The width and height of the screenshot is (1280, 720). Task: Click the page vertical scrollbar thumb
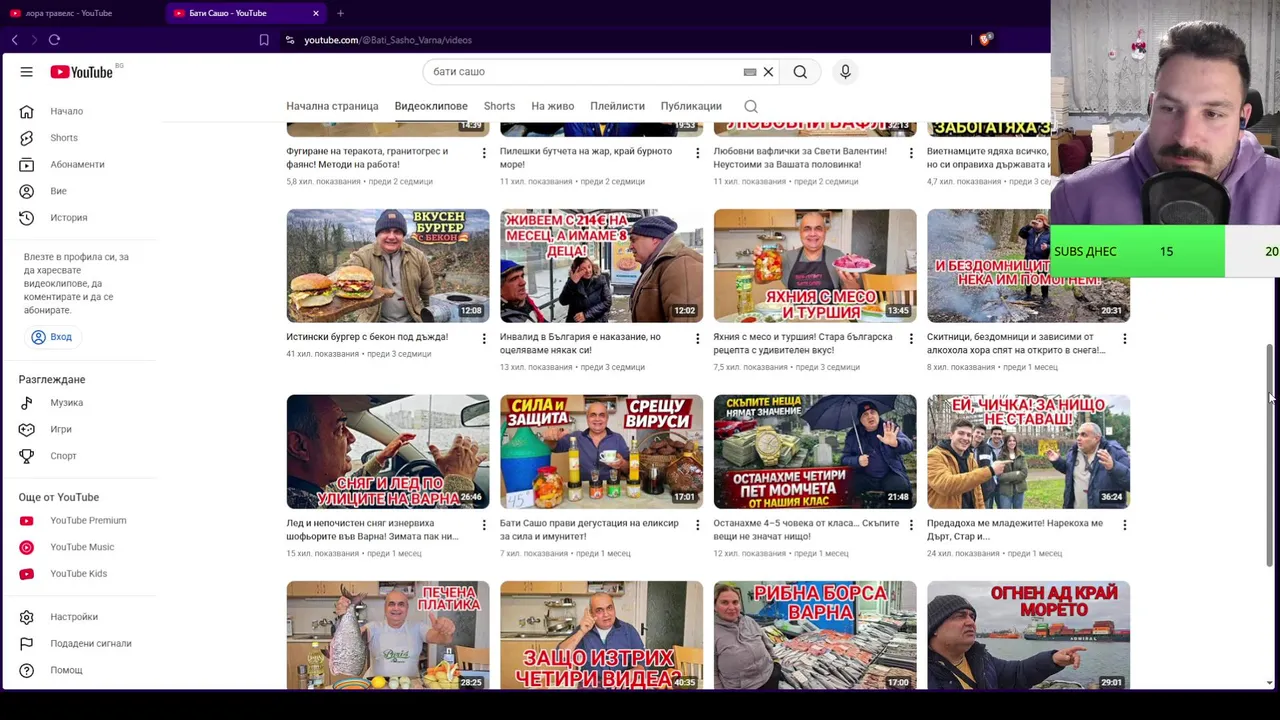1270,455
